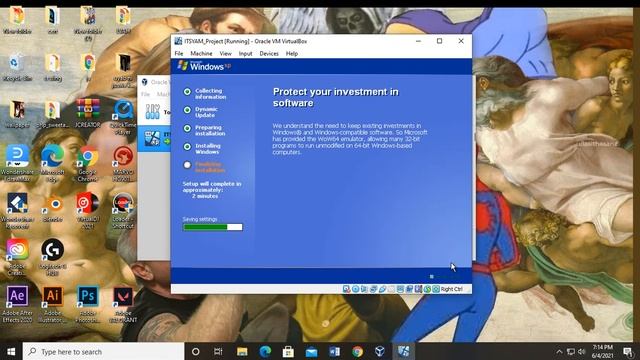Expand hidden system tray icons chevron
This screenshot has width=640, height=360.
click(x=559, y=351)
